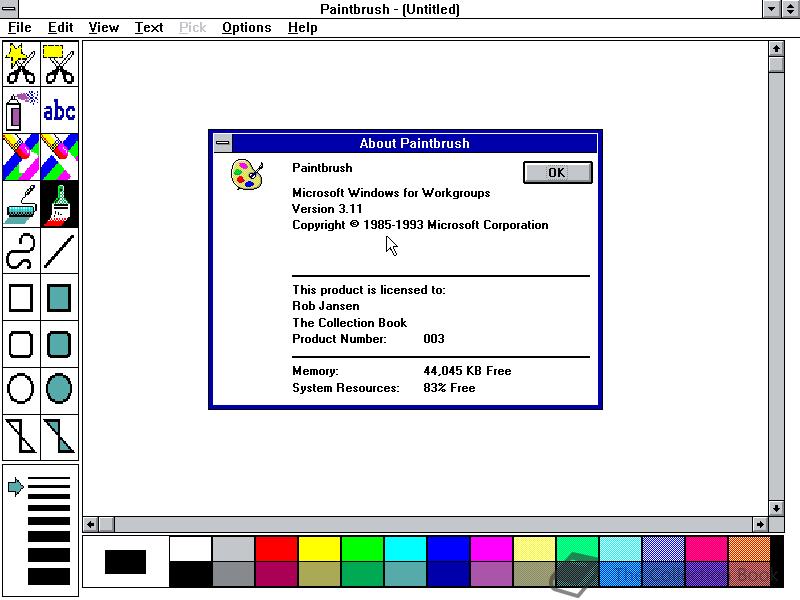Select the Scissors free-form cutout tool
Image resolution: width=800 pixels, height=600 pixels.
21,64
